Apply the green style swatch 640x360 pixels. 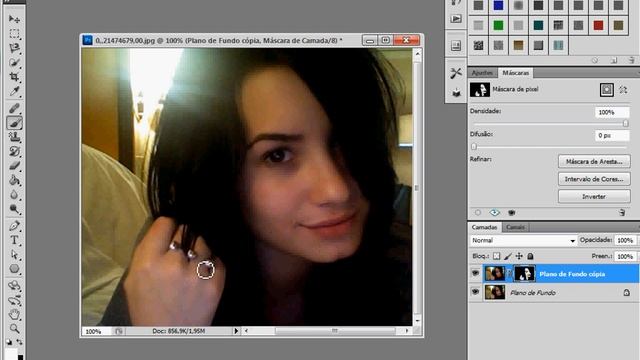coord(498,26)
